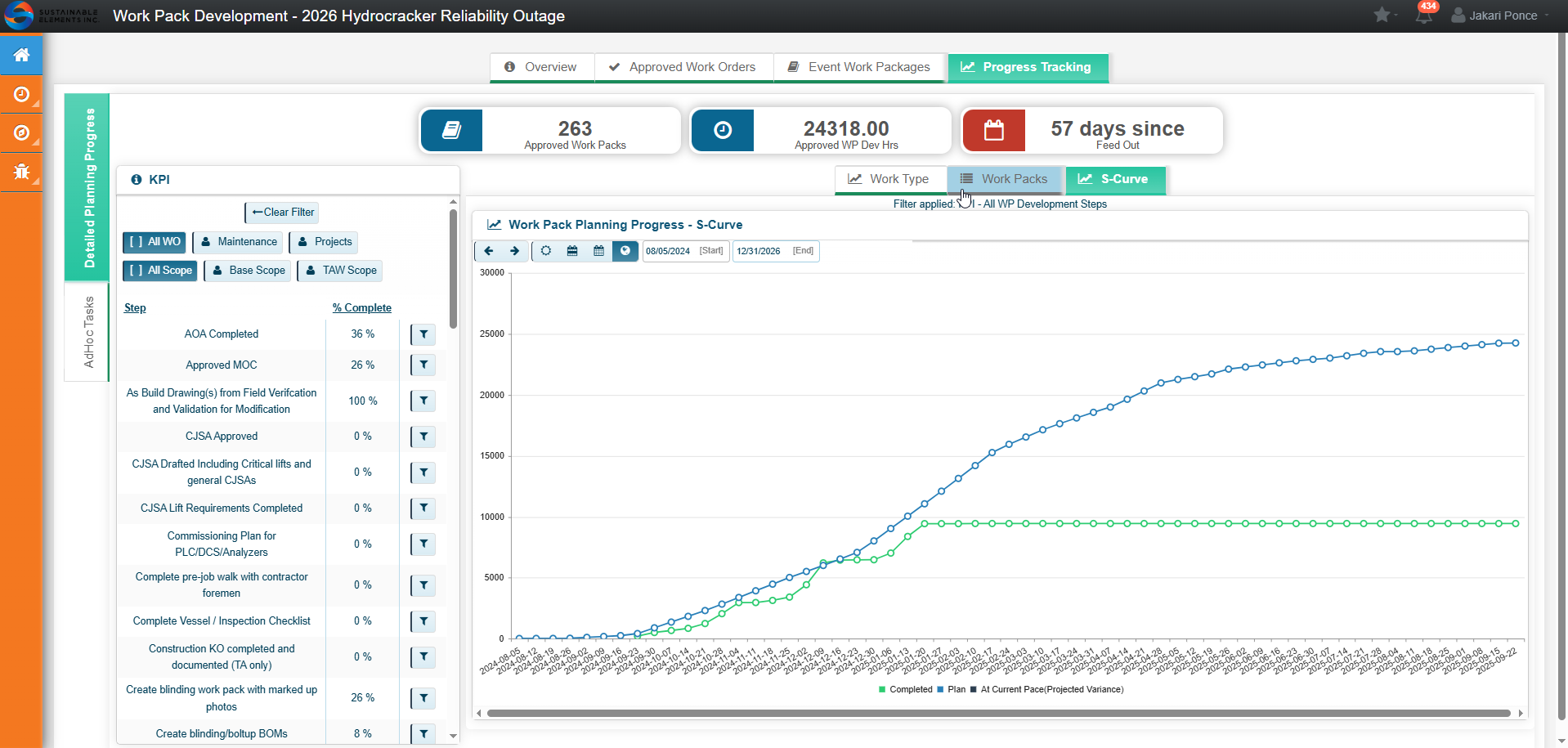
Task: Click the End date field 12/31/2026
Action: tap(776, 251)
